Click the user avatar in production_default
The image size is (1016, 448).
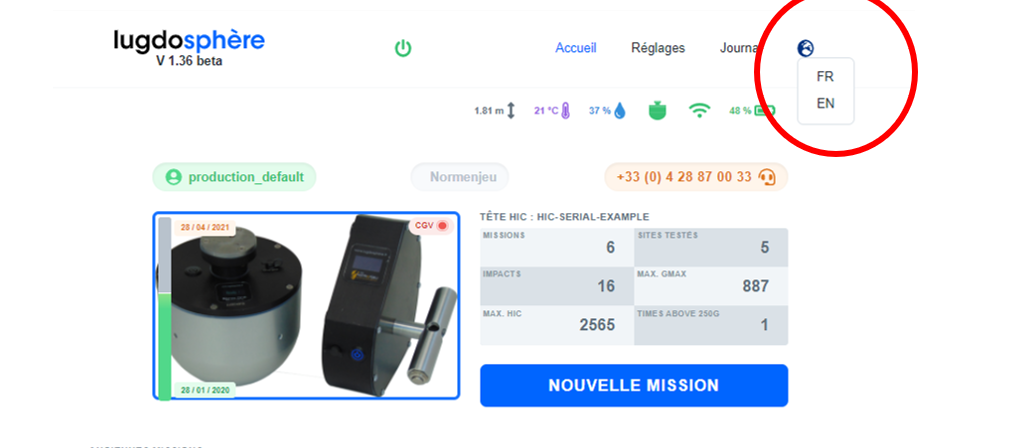tap(173, 177)
